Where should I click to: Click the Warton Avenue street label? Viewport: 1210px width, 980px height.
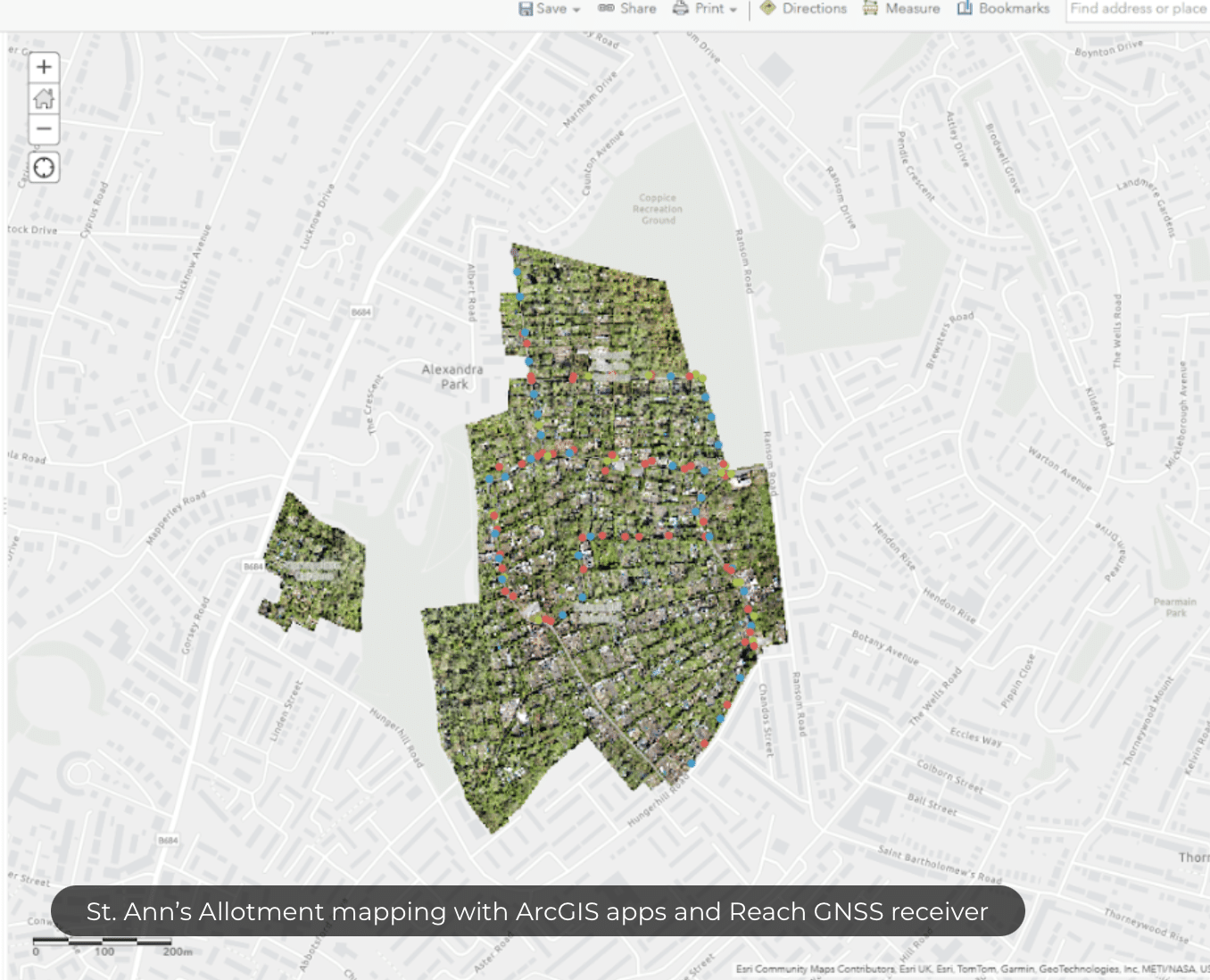[x=1059, y=469]
